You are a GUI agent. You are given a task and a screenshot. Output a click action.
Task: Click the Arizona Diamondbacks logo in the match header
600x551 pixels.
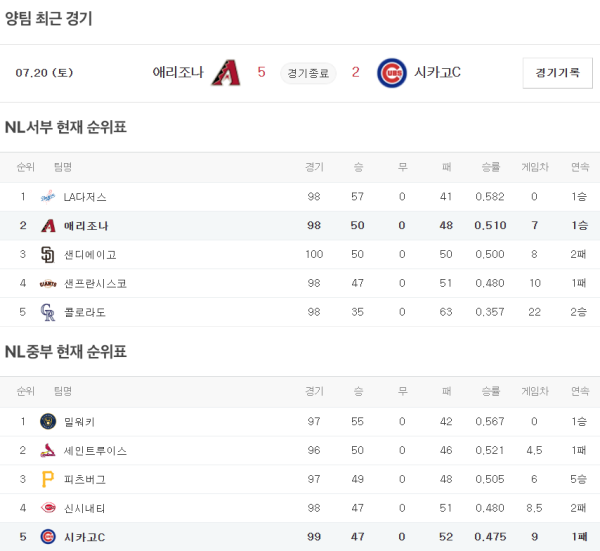226,72
